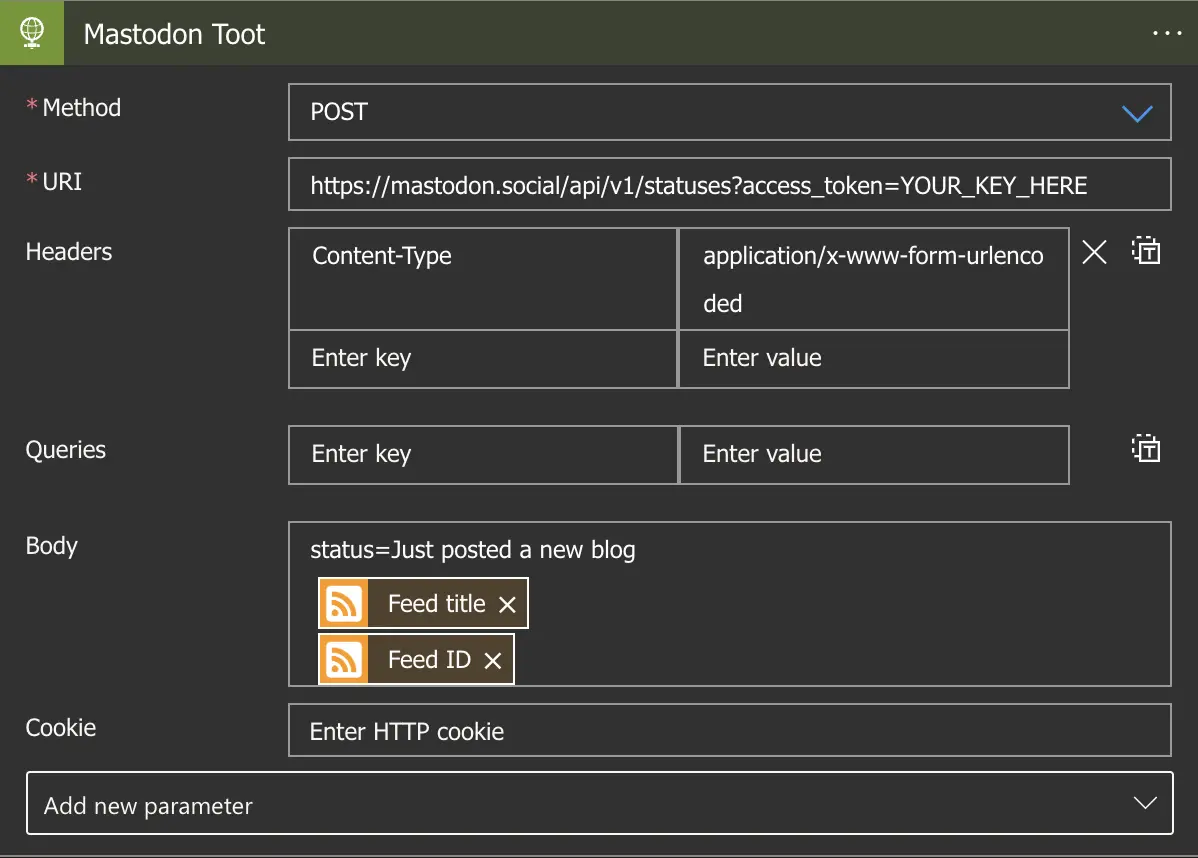
Task: Expand the Method dropdown arrow
Action: pyautogui.click(x=1137, y=114)
